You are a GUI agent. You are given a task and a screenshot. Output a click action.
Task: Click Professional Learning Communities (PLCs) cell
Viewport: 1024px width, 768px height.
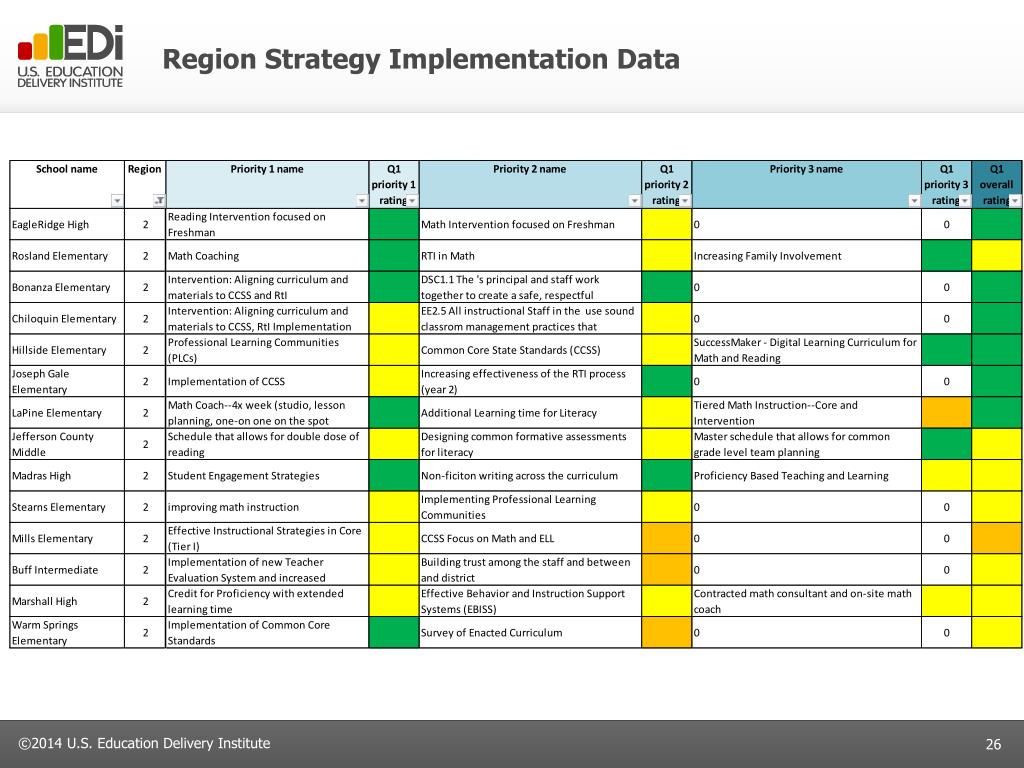(x=267, y=349)
